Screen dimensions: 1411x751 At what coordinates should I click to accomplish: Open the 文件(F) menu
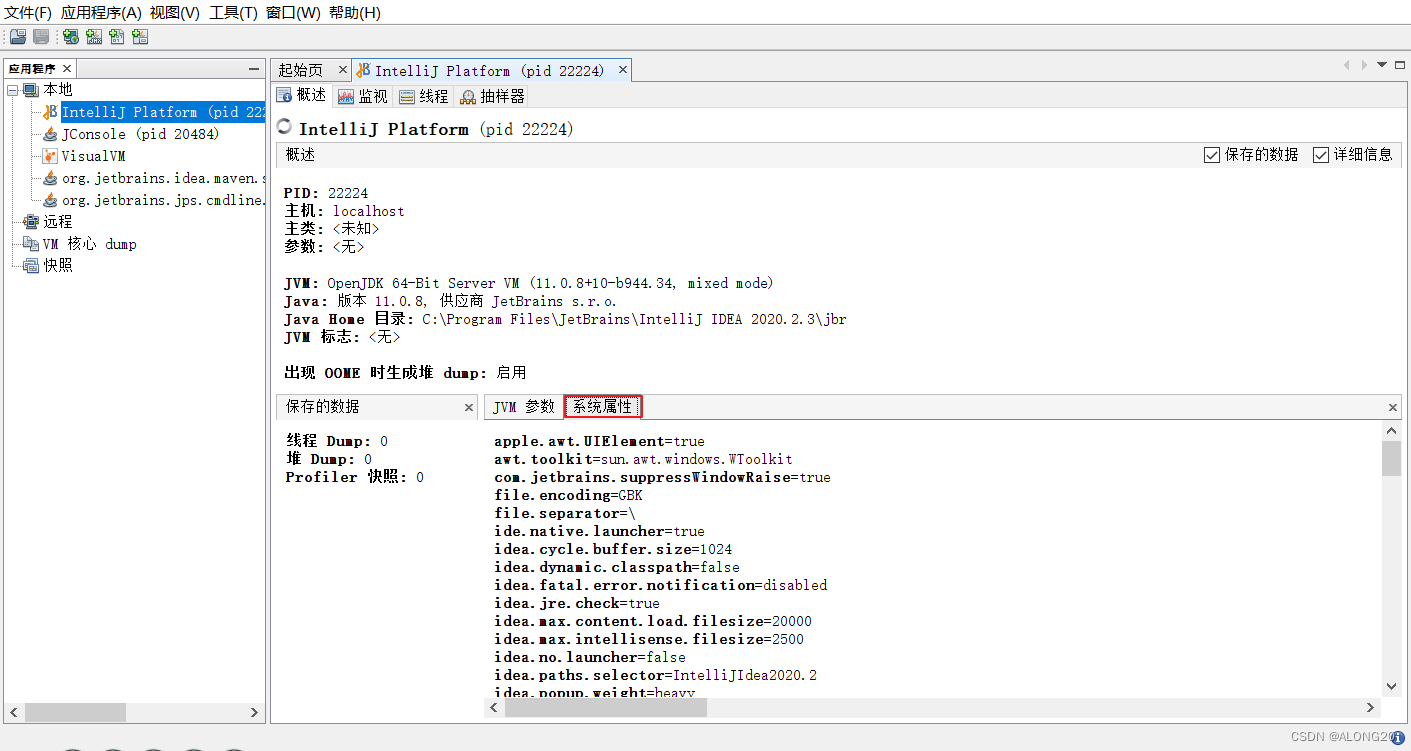(28, 13)
